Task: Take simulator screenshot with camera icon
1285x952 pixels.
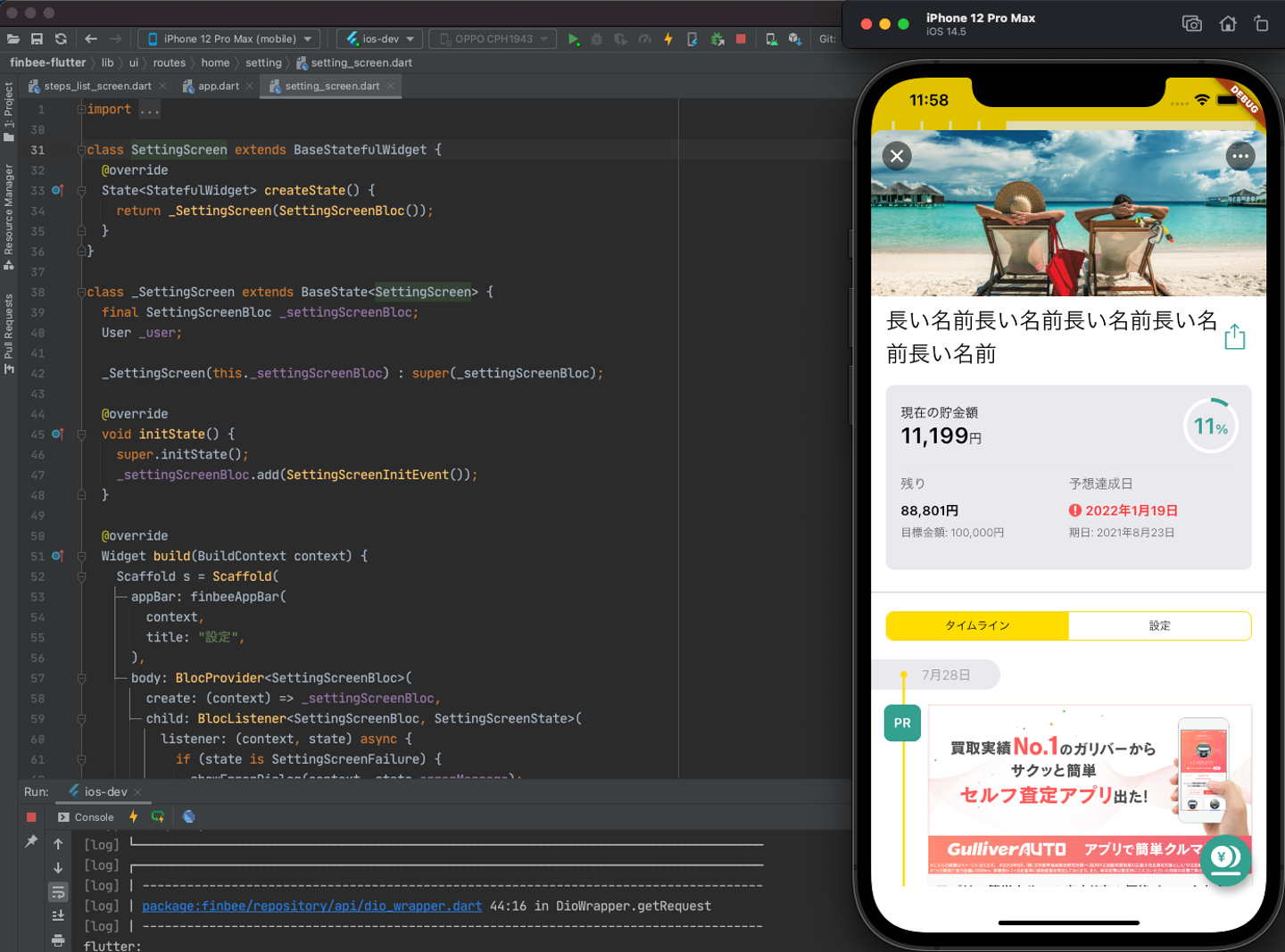Action: (x=1191, y=24)
